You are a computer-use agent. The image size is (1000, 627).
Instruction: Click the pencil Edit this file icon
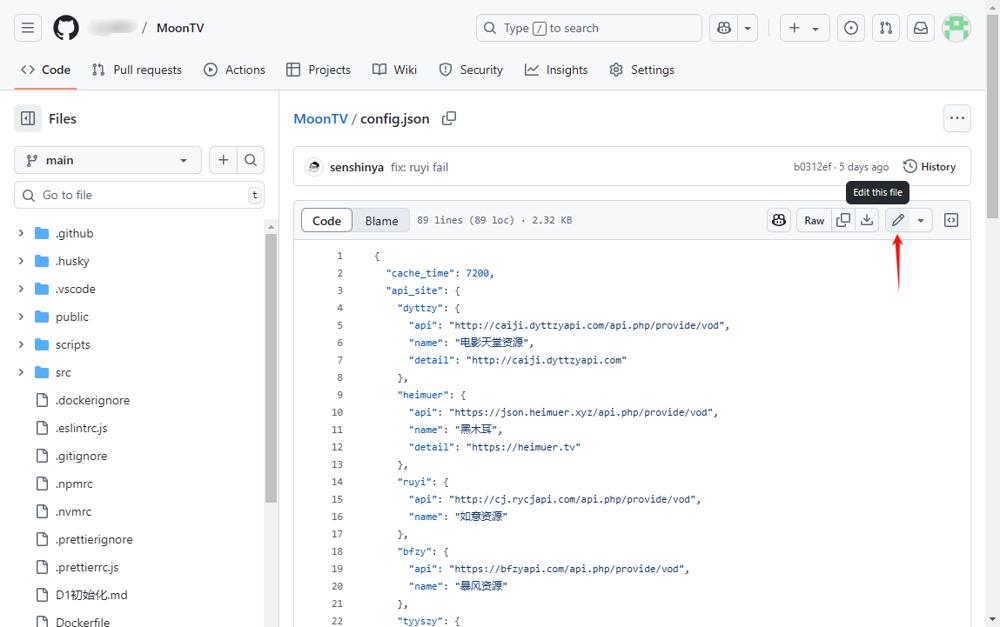point(898,220)
